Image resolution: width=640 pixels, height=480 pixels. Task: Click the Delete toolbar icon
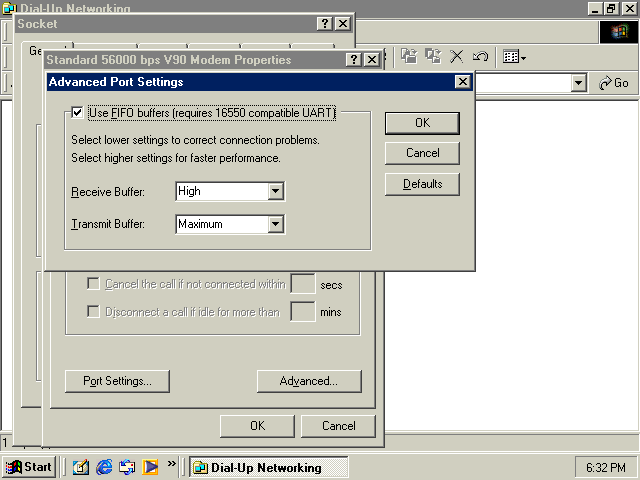coord(457,56)
